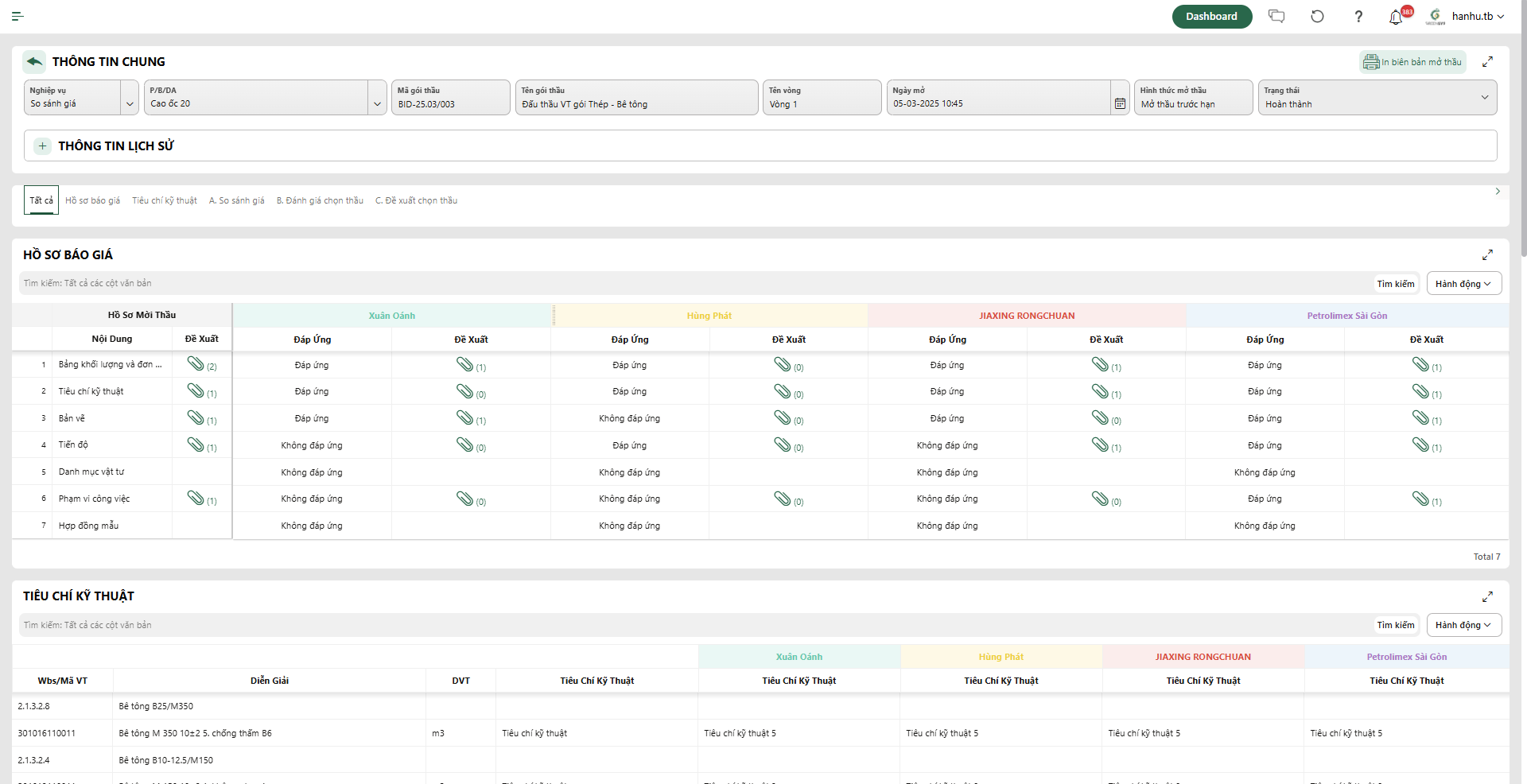Open Petrolimex Sài Gòn attachment for Bảng khối lượng row
Screen dimensions: 1527x784
pyautogui.click(x=1420, y=364)
